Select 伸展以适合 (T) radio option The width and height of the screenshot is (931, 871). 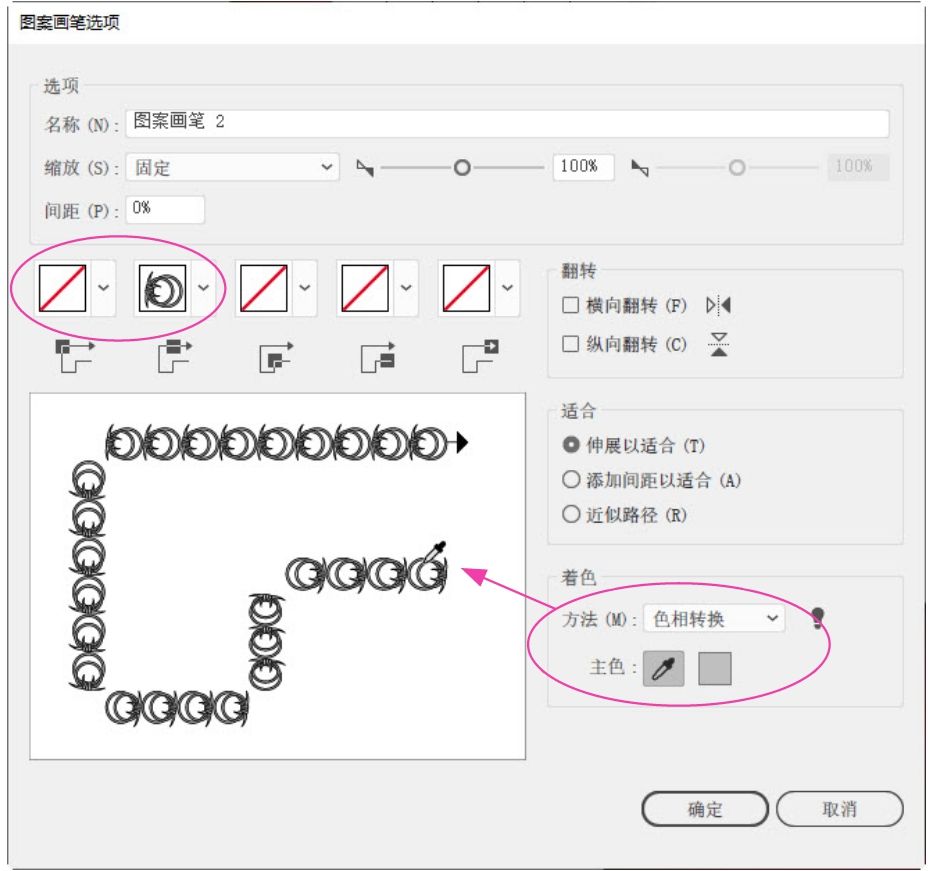(571, 445)
